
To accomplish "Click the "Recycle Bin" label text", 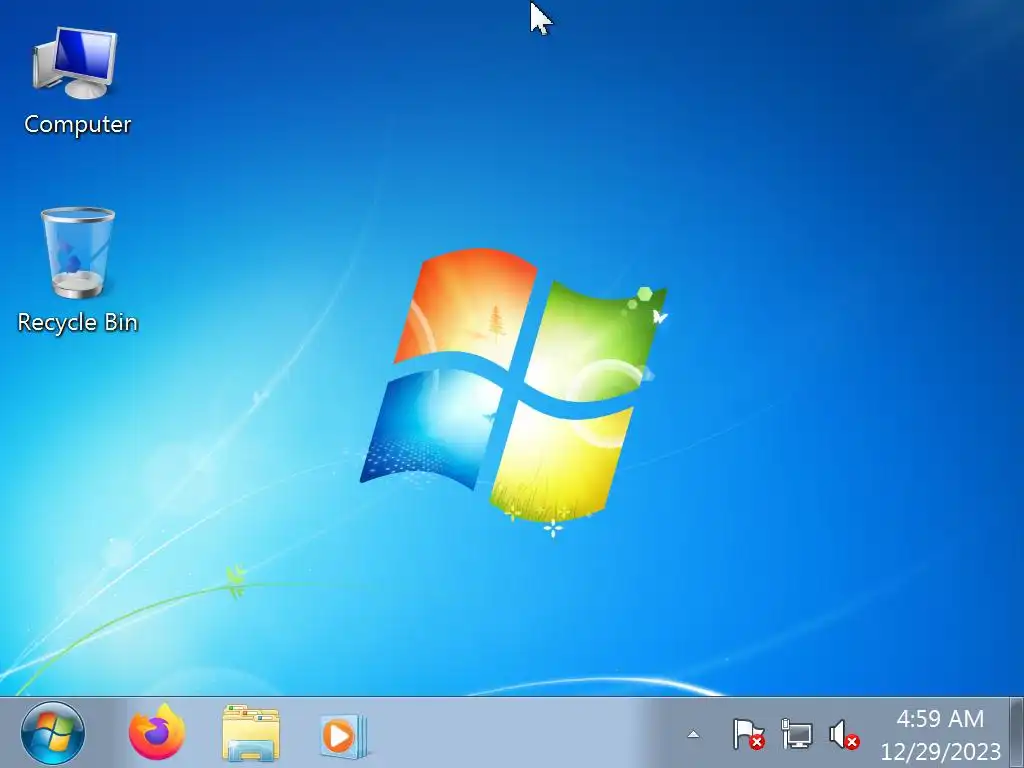I will 78,322.
